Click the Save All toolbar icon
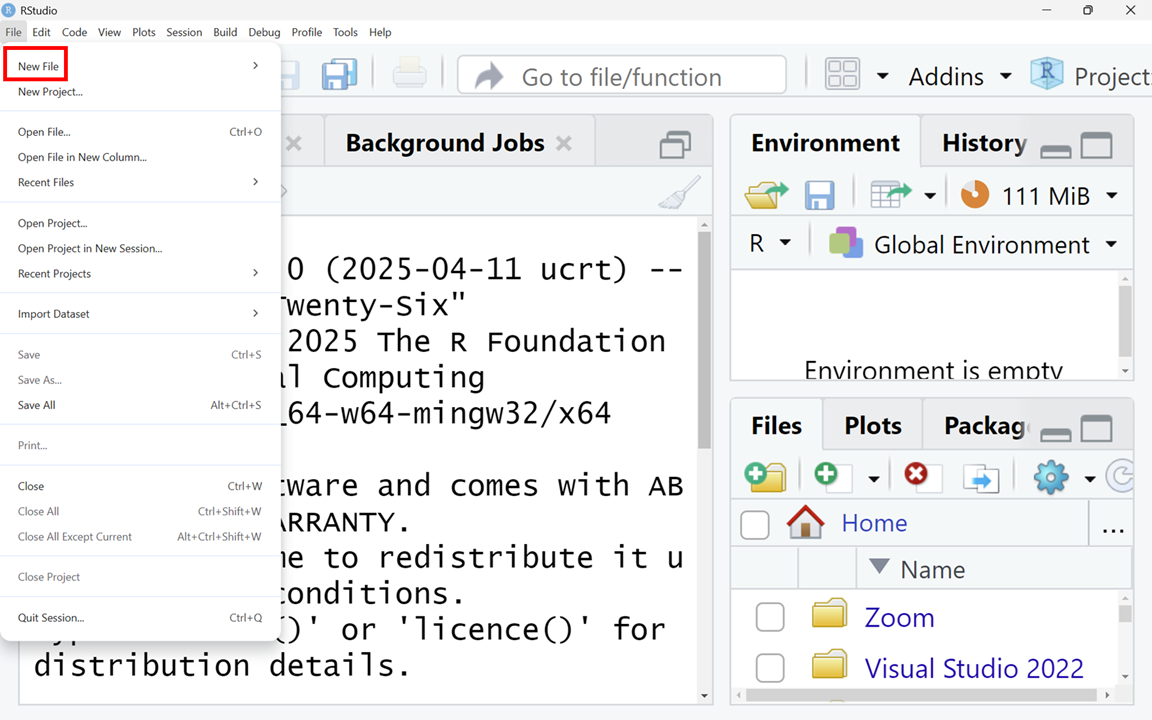1152x720 pixels. [x=339, y=76]
